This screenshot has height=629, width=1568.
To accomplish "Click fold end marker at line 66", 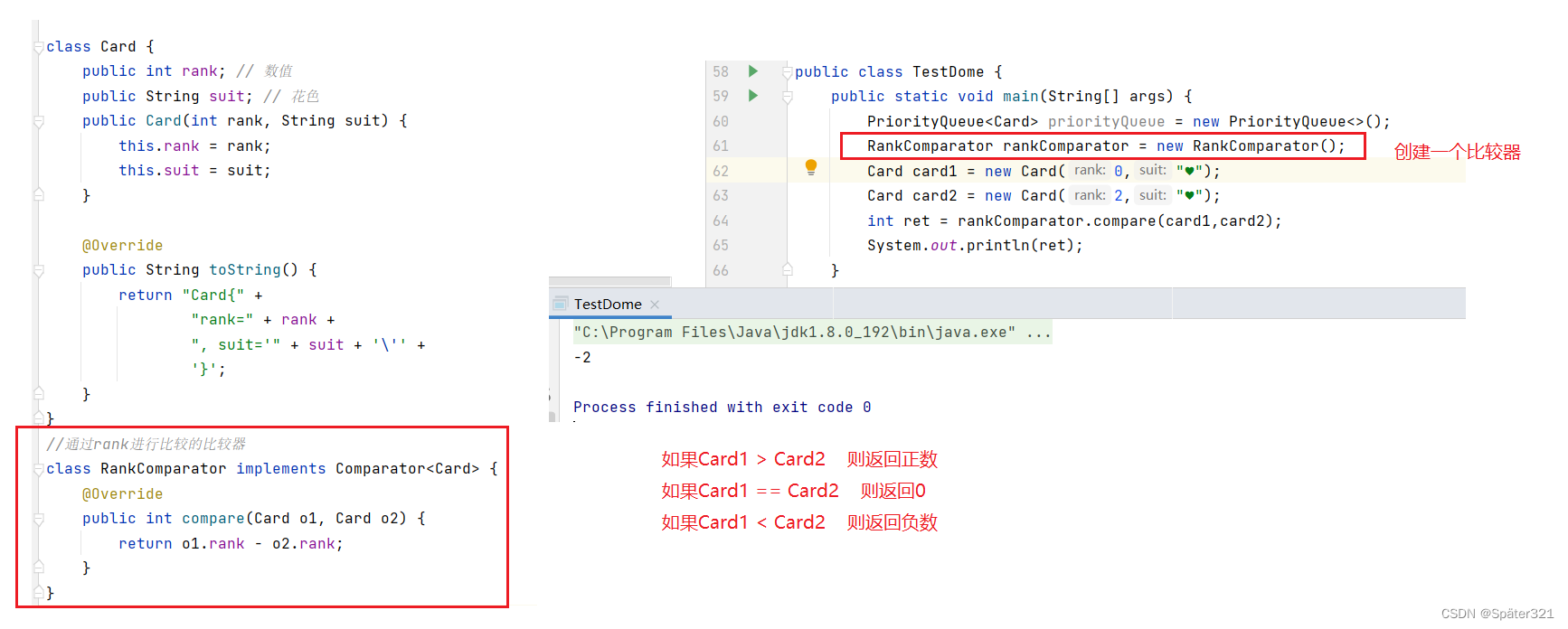I will tap(788, 269).
